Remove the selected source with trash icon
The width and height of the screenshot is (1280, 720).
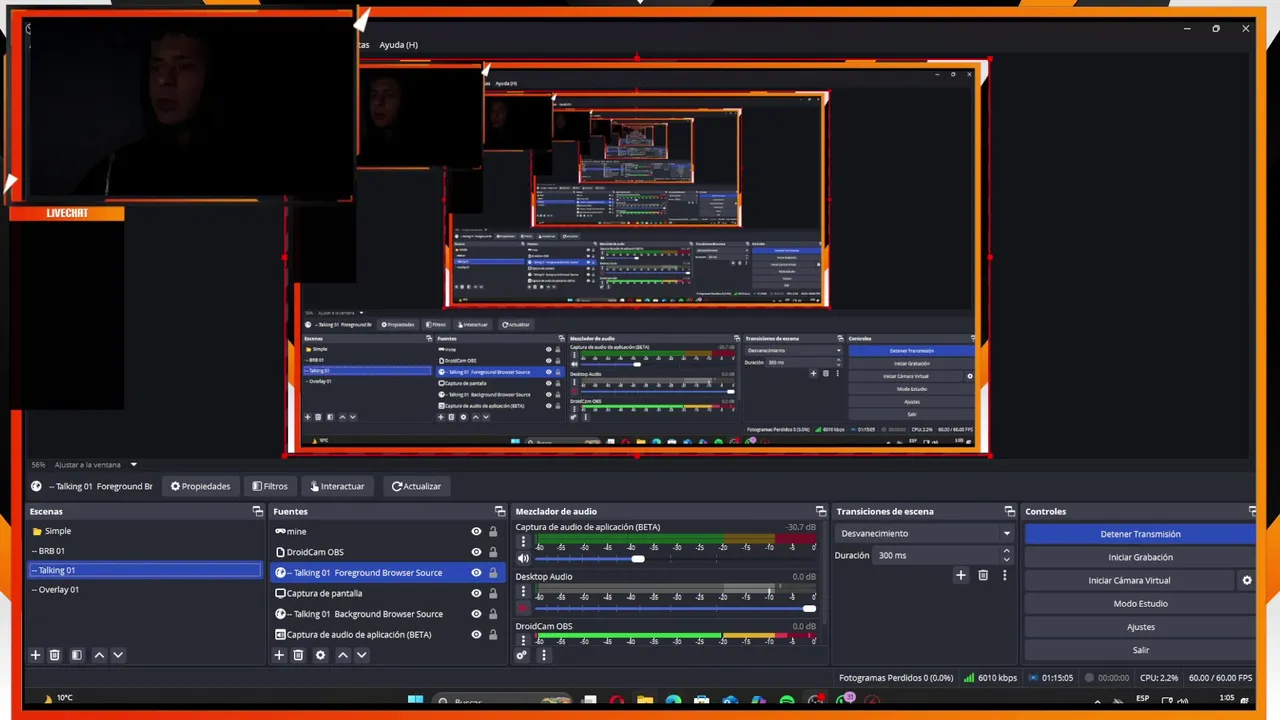[x=298, y=655]
